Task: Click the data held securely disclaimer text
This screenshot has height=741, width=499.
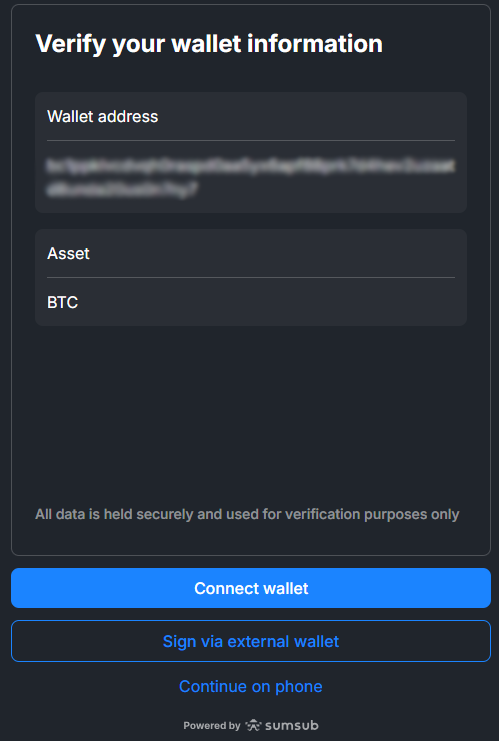Action: 247,514
